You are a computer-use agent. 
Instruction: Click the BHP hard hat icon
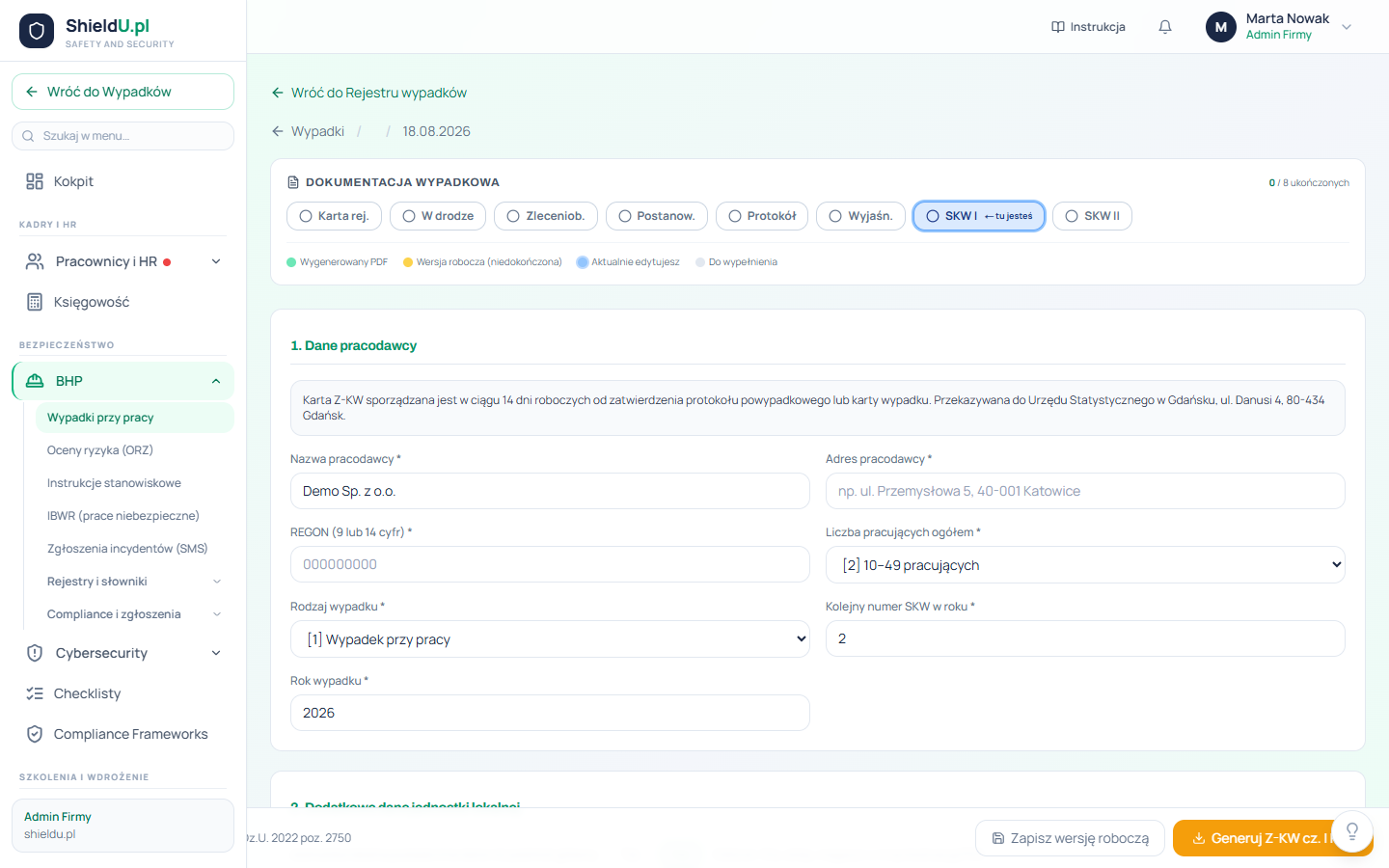tap(35, 381)
